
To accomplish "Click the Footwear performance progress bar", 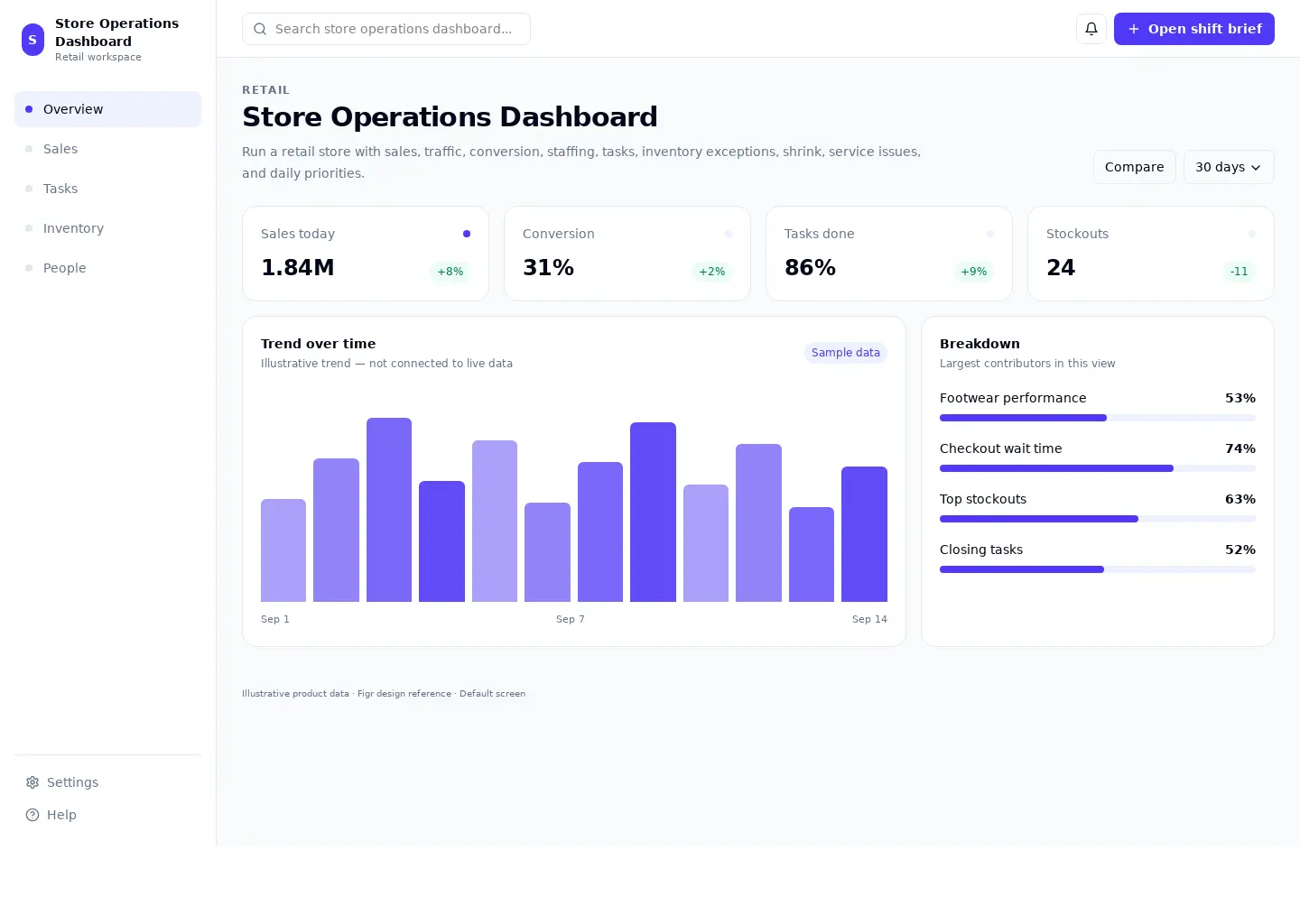I will [x=1098, y=418].
